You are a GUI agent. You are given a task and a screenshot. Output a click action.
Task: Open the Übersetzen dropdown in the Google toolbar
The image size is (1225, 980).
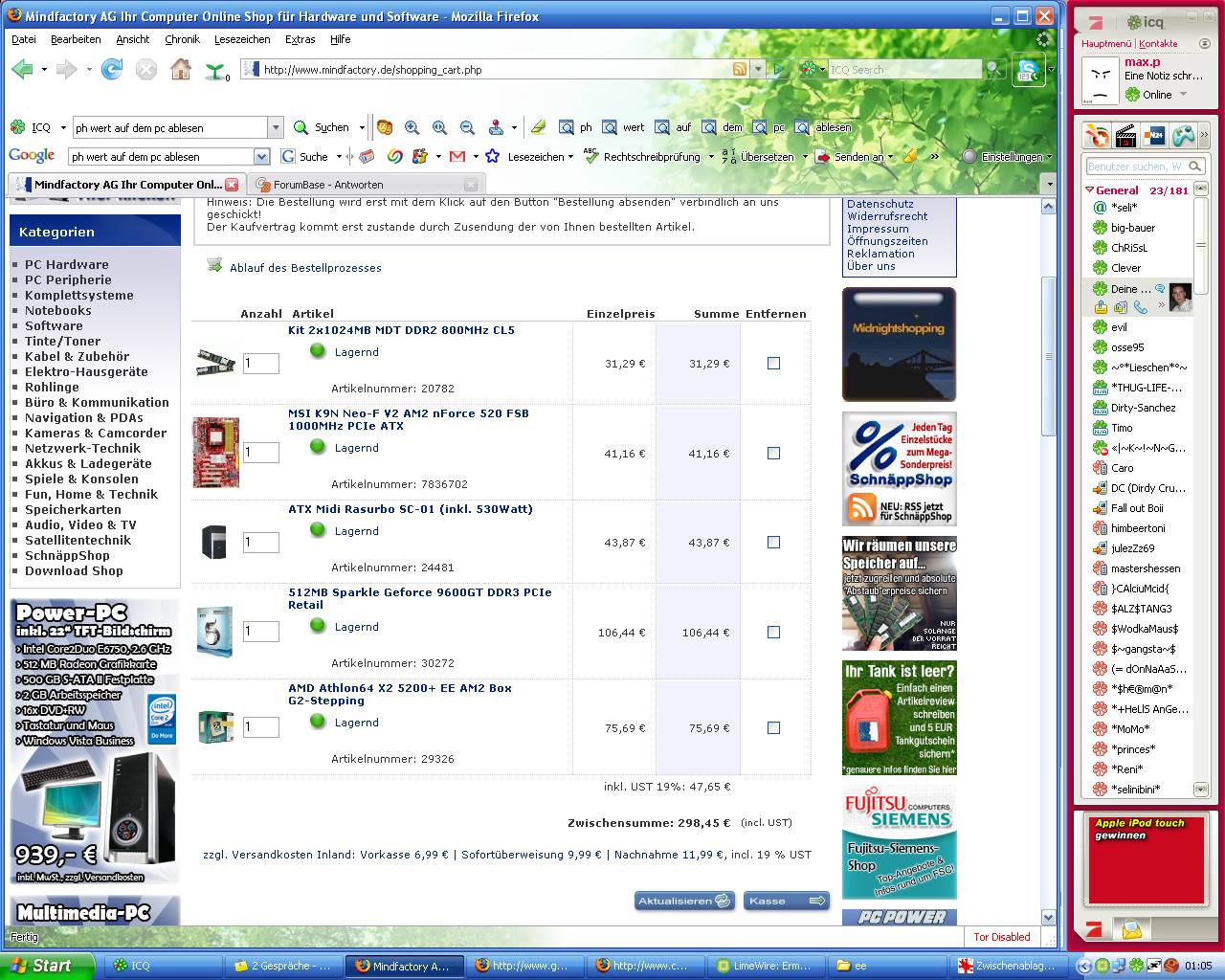point(805,157)
